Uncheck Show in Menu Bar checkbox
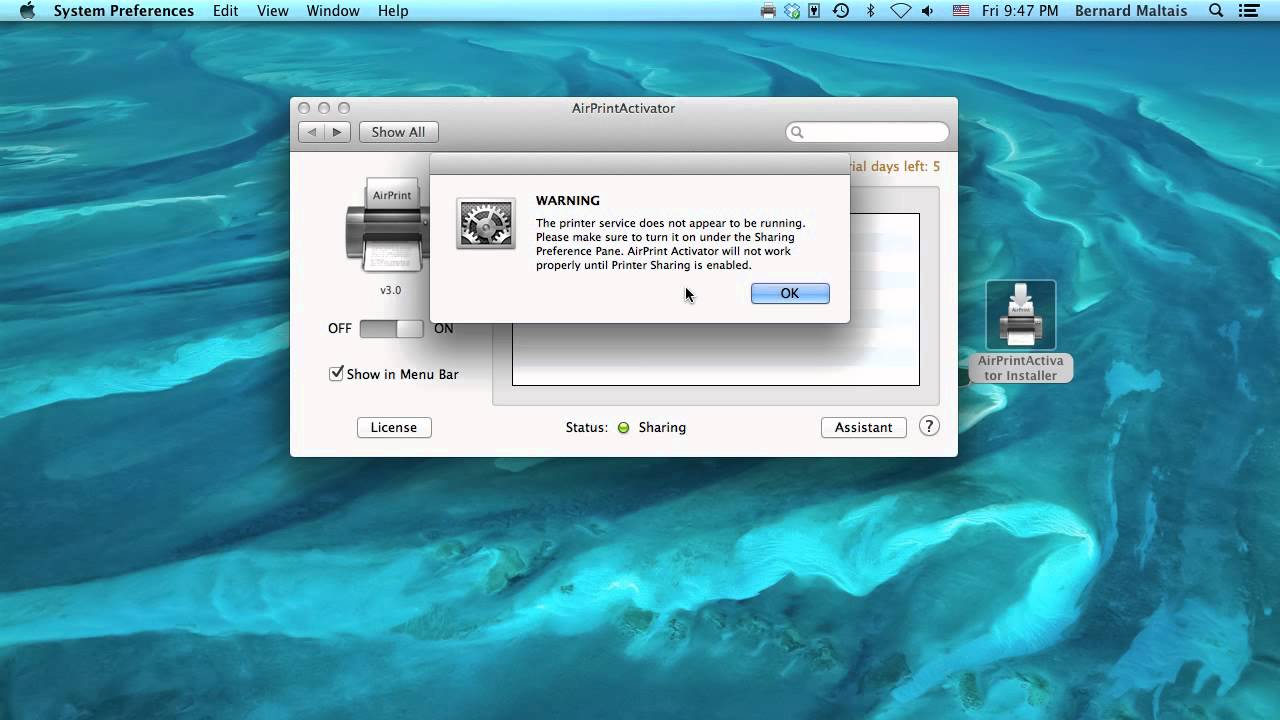The width and height of the screenshot is (1280, 720). (337, 373)
